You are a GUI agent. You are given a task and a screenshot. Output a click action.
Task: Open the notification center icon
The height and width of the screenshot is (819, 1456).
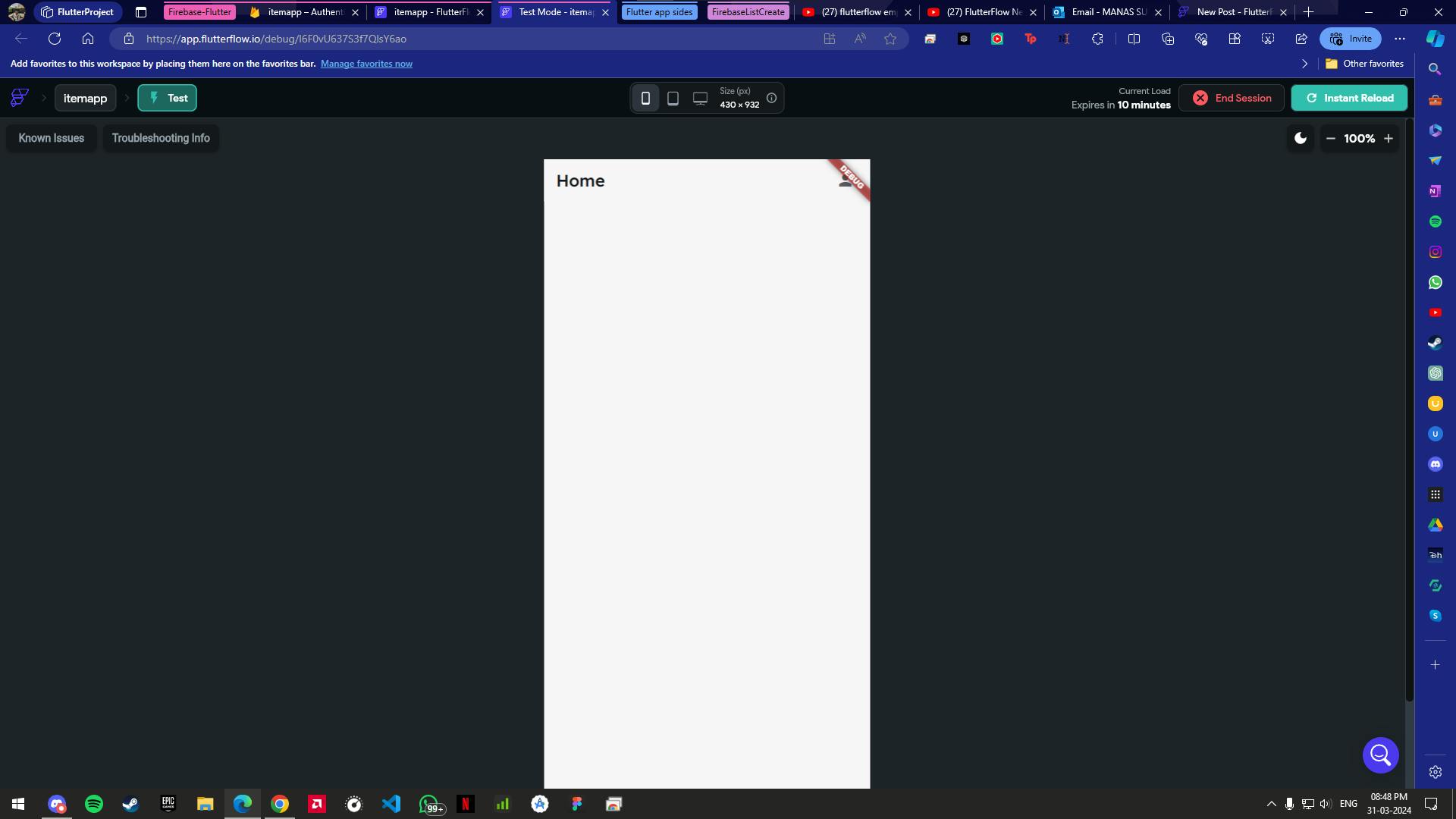point(1431,804)
